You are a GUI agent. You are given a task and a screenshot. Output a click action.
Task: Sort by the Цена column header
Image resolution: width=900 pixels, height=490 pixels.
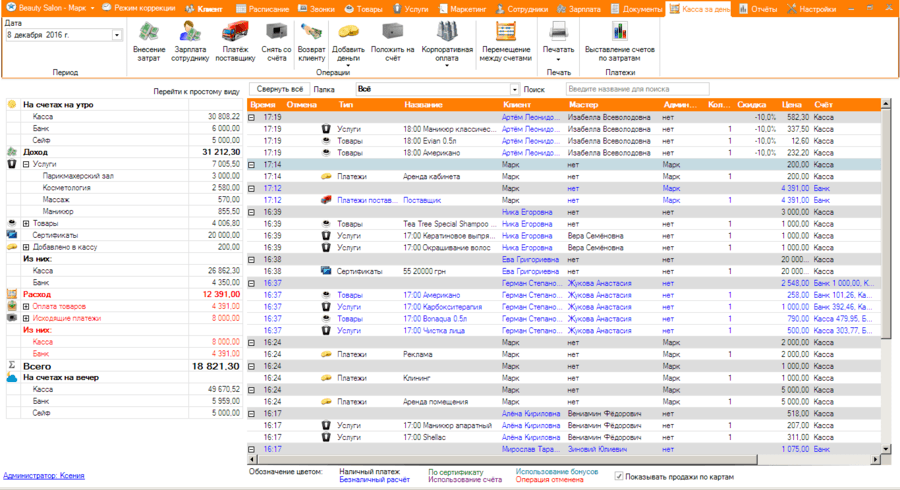pyautogui.click(x=791, y=104)
